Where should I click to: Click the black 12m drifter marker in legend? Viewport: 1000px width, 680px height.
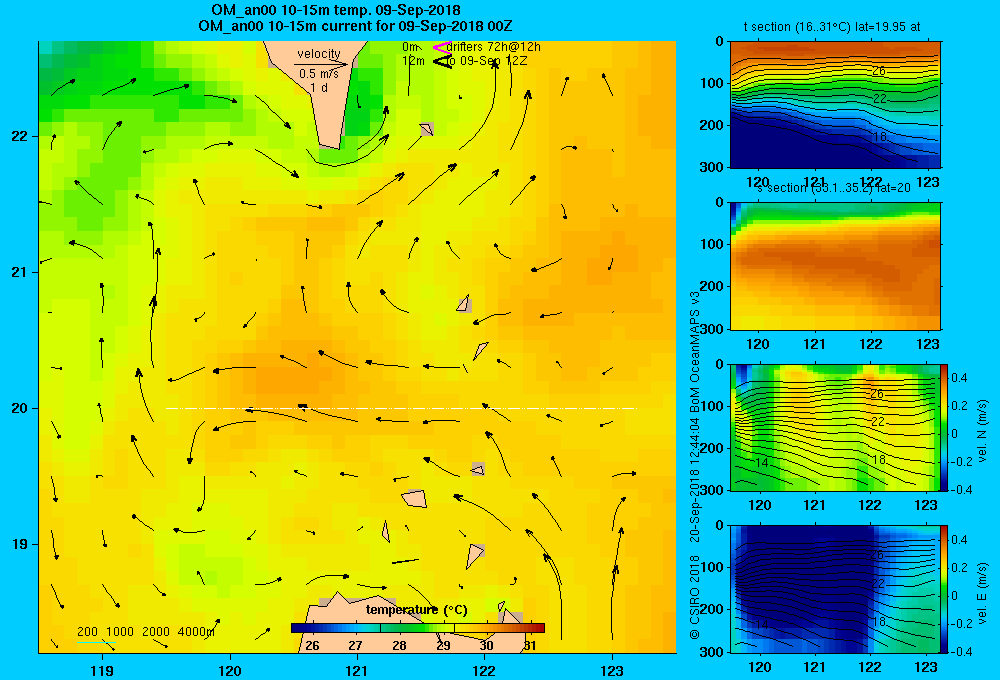click(442, 62)
